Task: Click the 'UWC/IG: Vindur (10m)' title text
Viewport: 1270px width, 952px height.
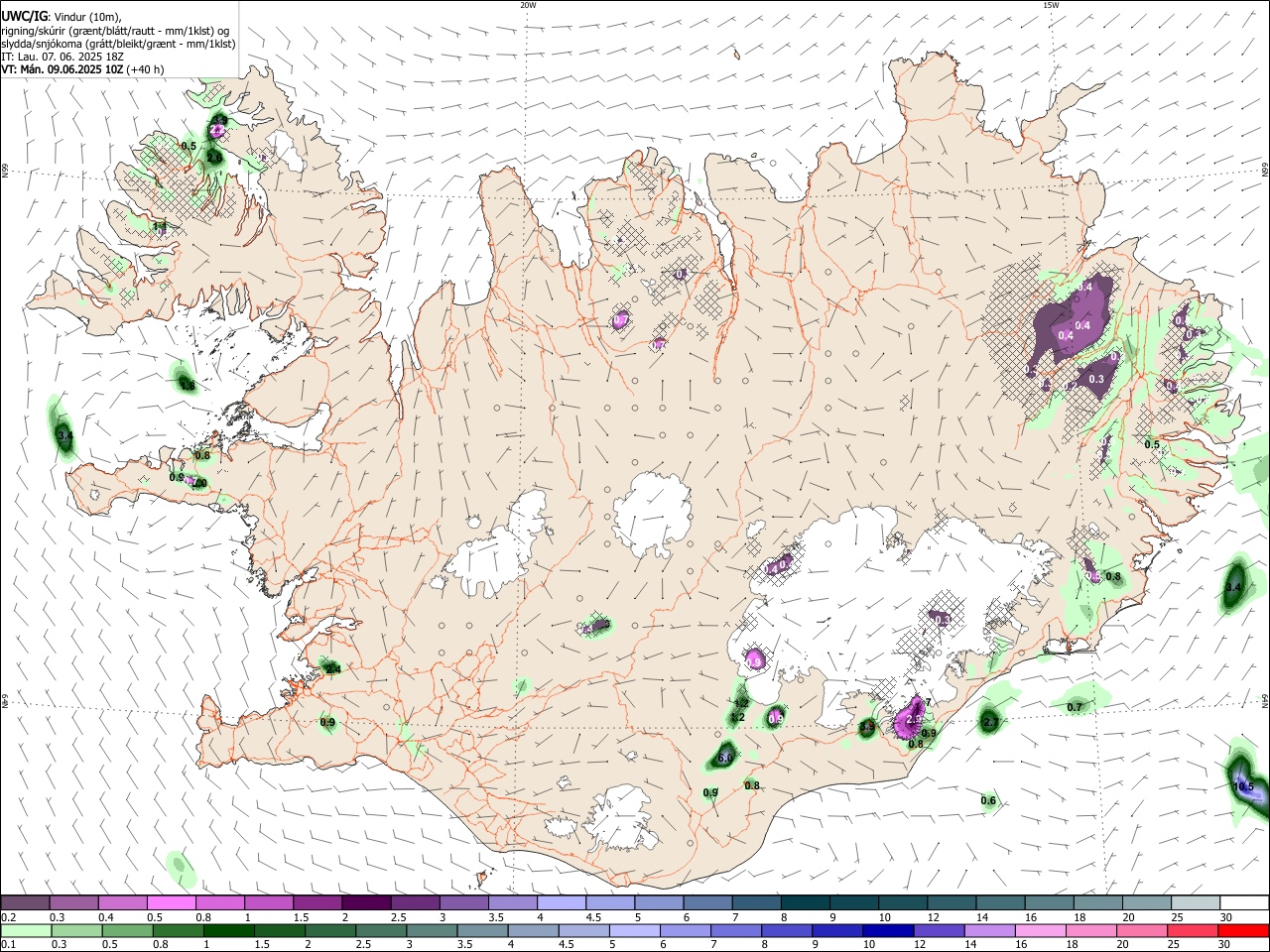Action: click(62, 17)
